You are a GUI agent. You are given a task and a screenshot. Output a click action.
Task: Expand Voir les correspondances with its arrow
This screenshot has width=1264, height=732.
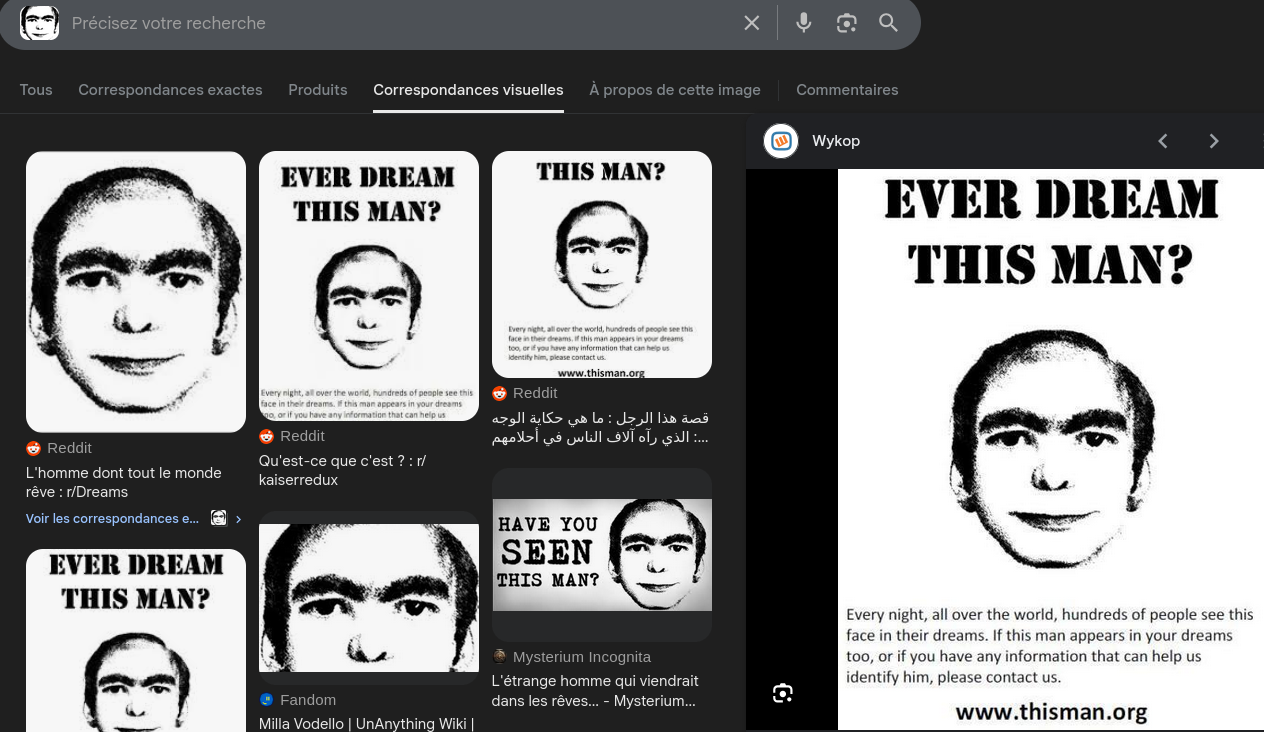(238, 518)
